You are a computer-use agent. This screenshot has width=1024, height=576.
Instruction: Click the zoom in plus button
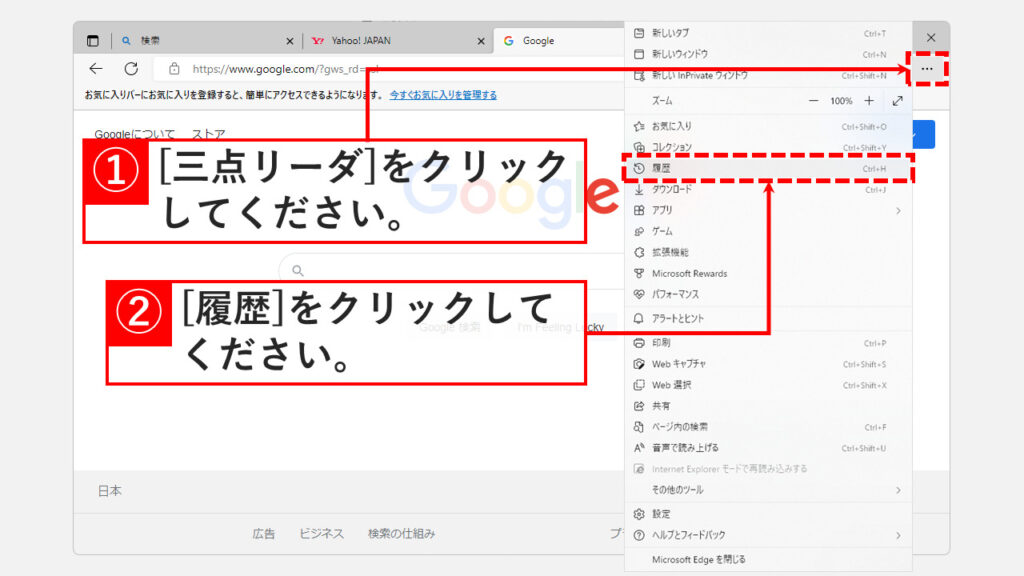pos(869,101)
